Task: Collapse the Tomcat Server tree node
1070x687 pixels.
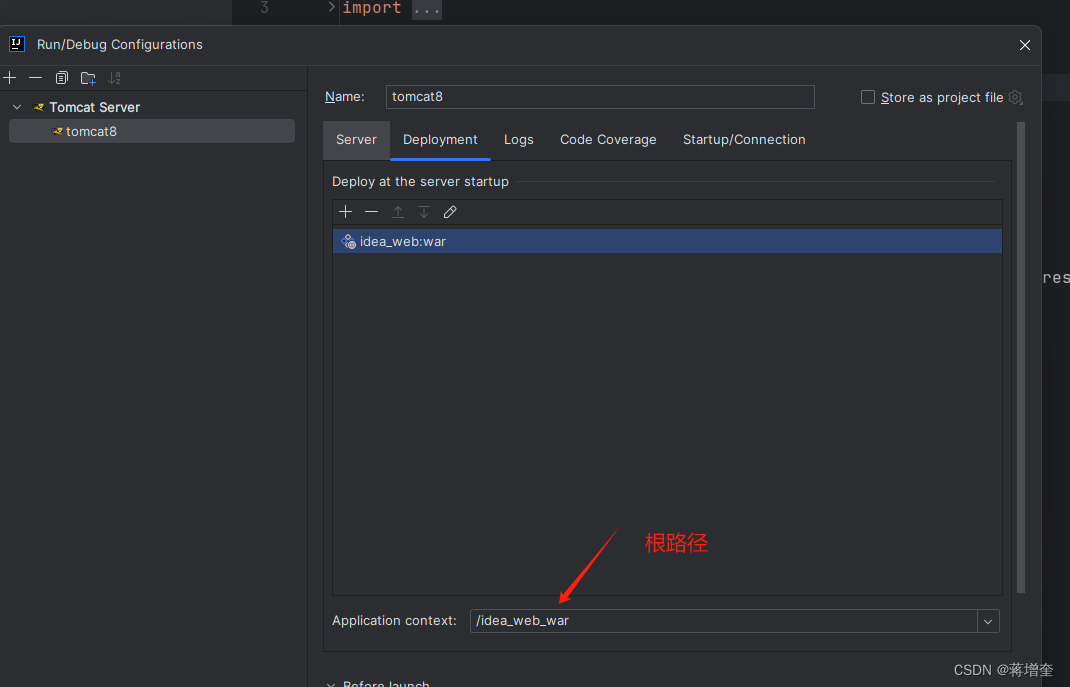Action: [x=17, y=107]
